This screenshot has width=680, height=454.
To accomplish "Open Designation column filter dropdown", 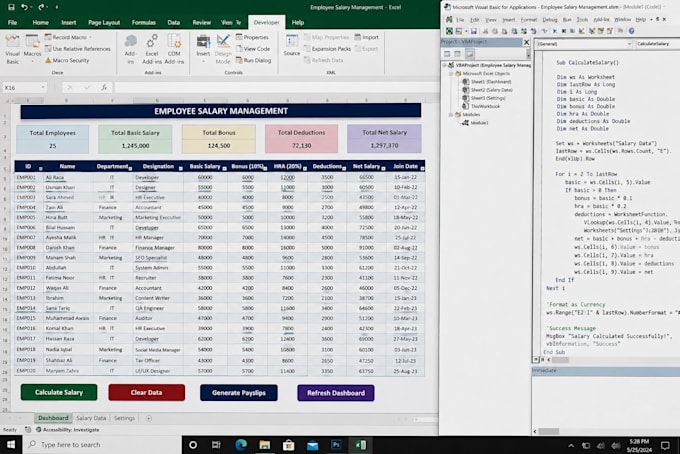I will pyautogui.click(x=180, y=168).
